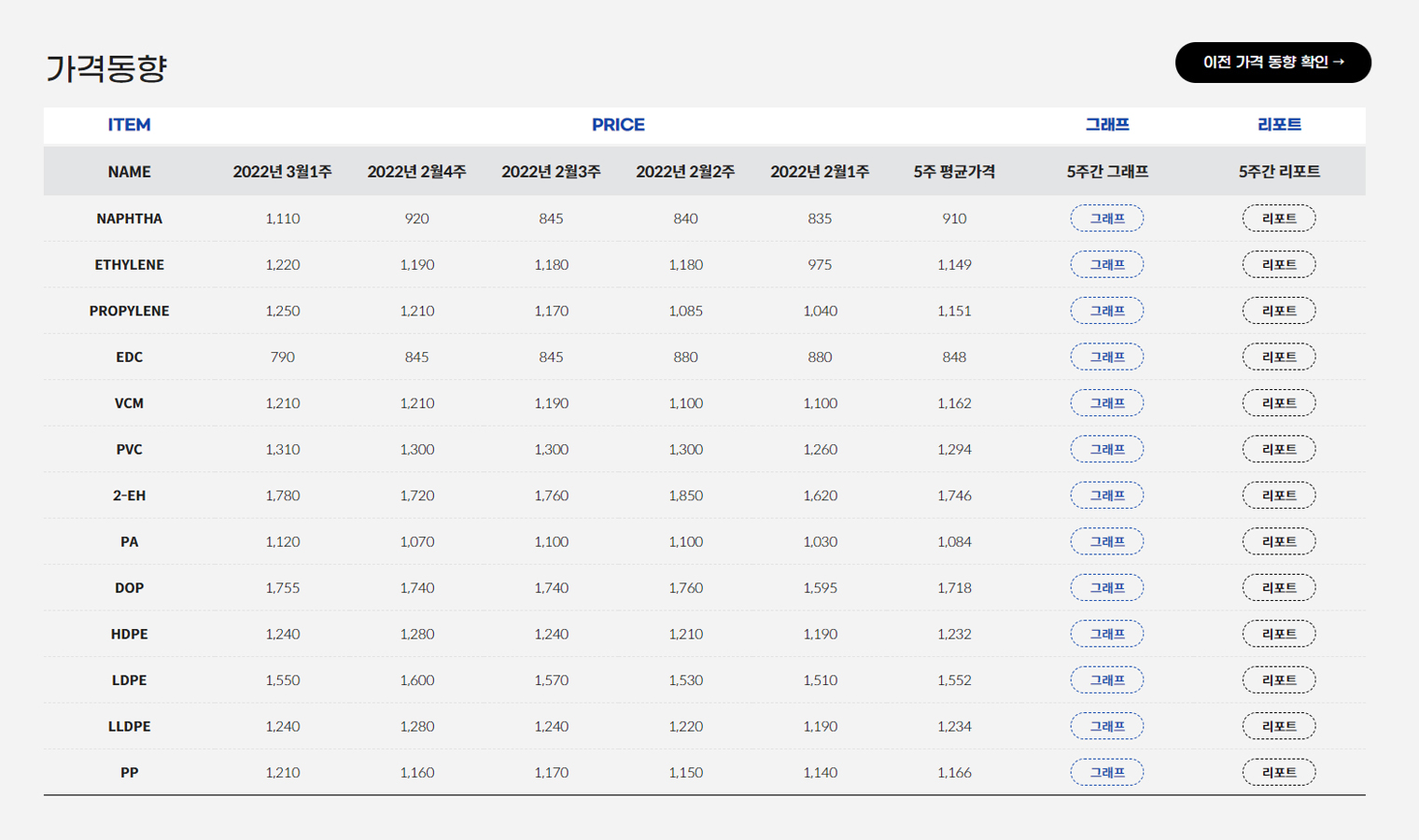Open VCM 그래프 button
Screen dimensions: 1419x840
coord(1107,403)
